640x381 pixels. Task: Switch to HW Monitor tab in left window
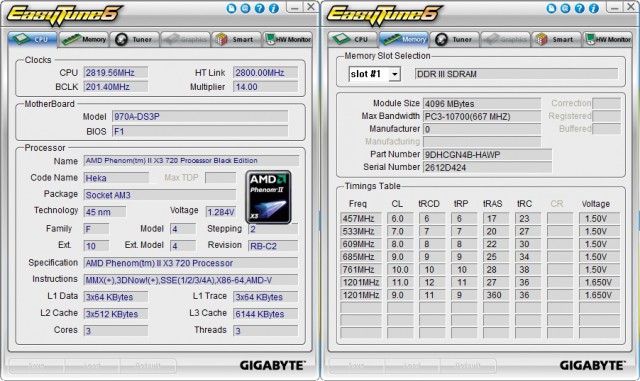pyautogui.click(x=288, y=40)
